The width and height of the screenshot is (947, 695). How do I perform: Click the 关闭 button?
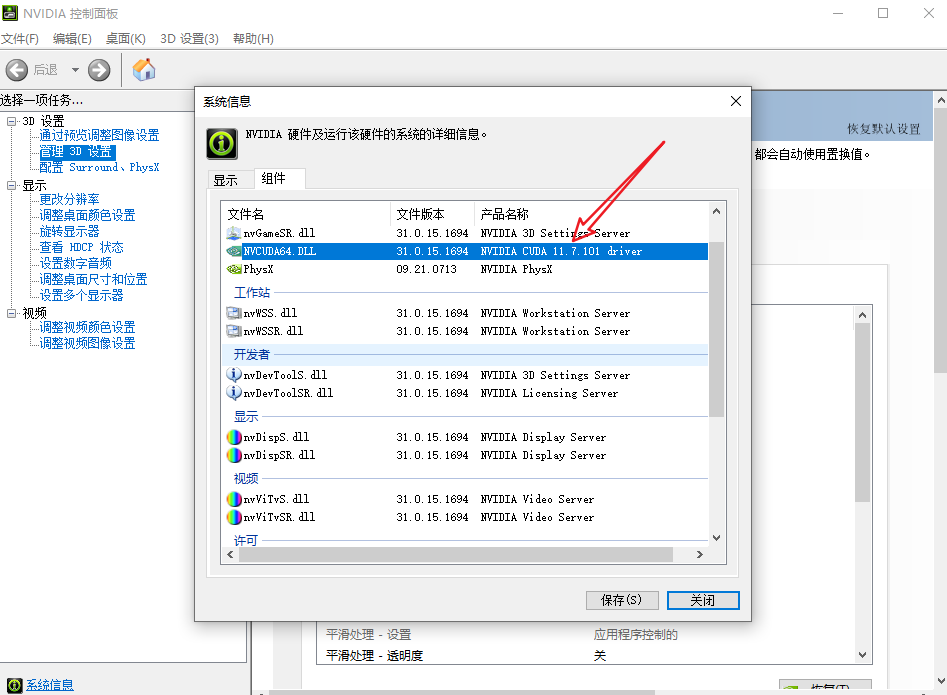[x=703, y=600]
